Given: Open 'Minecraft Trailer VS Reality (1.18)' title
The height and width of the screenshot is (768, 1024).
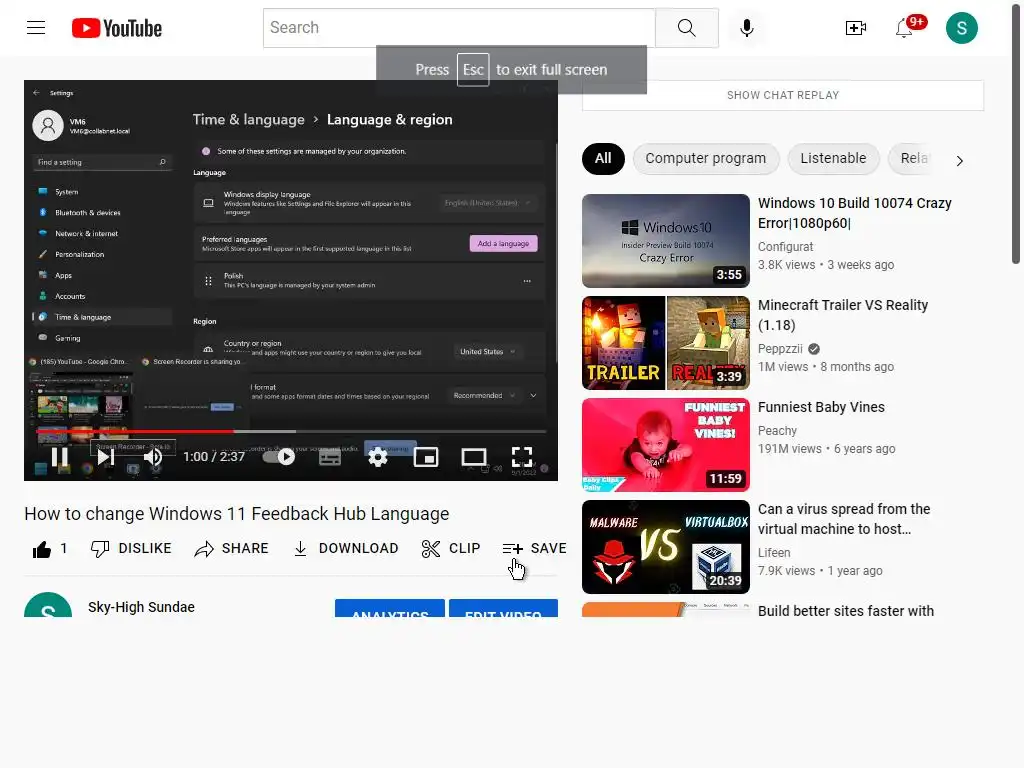Looking at the screenshot, I should [x=843, y=315].
